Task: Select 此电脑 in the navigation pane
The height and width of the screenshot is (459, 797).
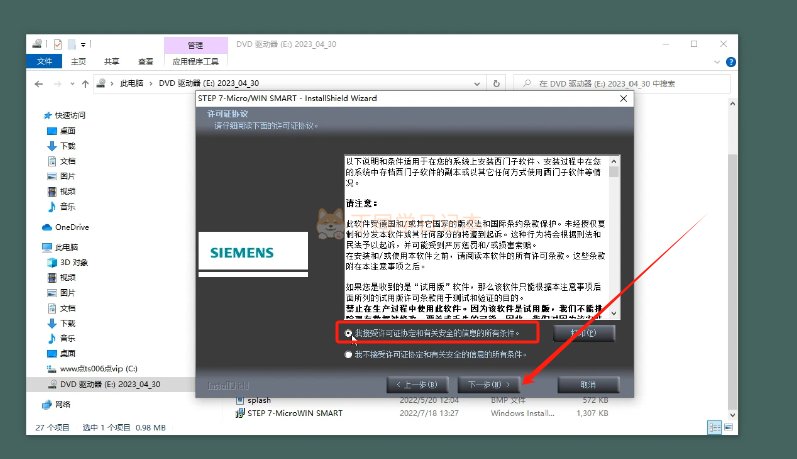Action: click(60, 248)
